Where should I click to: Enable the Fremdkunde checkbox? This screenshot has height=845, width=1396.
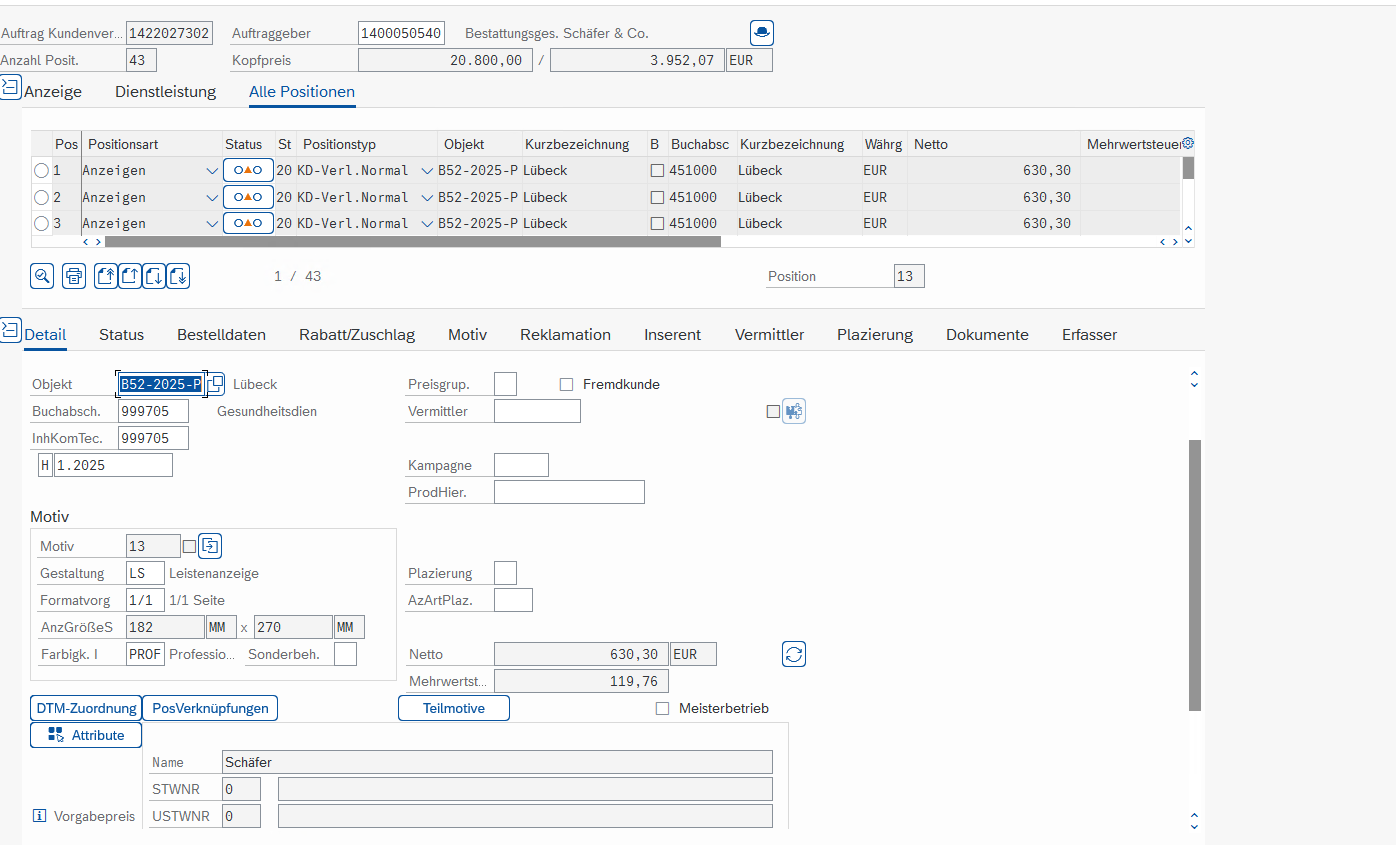point(567,384)
